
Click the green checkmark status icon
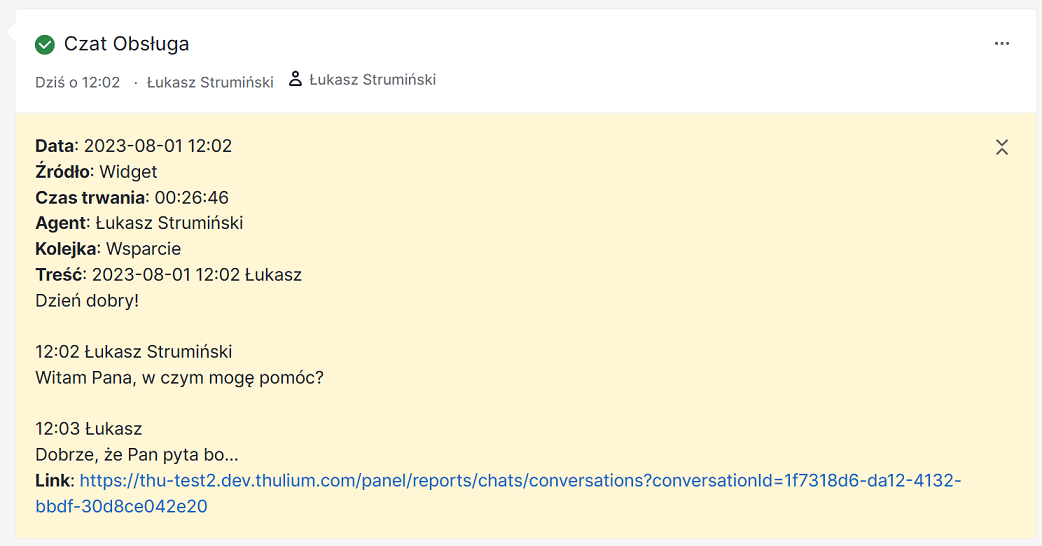coord(45,45)
